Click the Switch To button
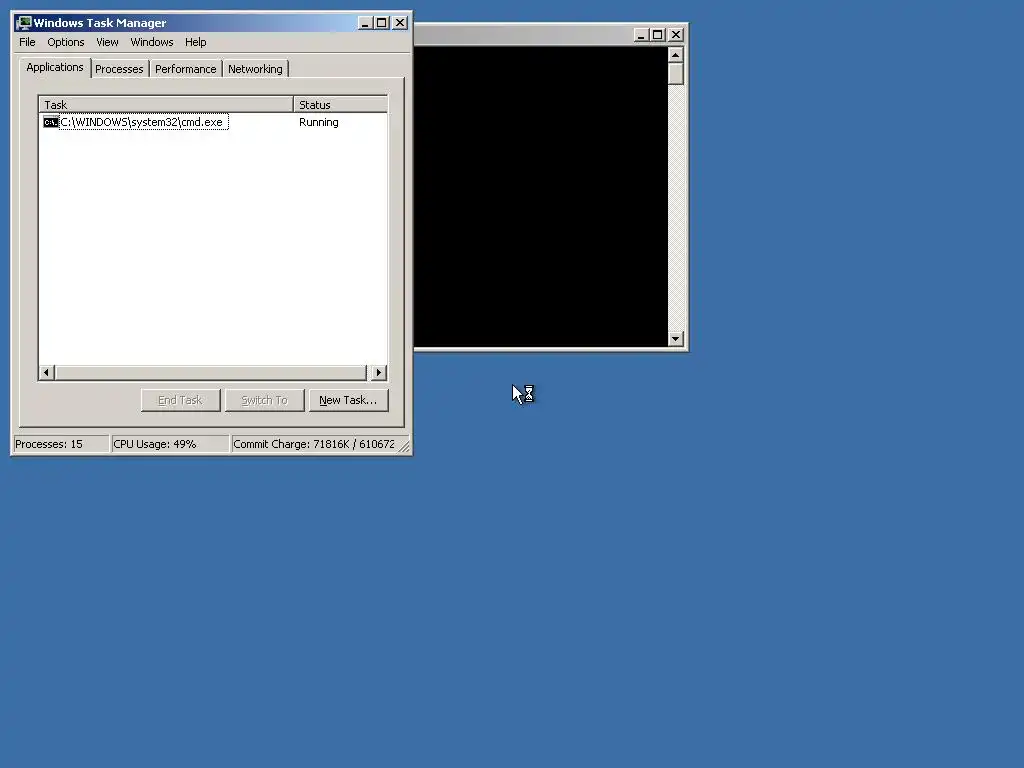1024x768 pixels. point(264,400)
